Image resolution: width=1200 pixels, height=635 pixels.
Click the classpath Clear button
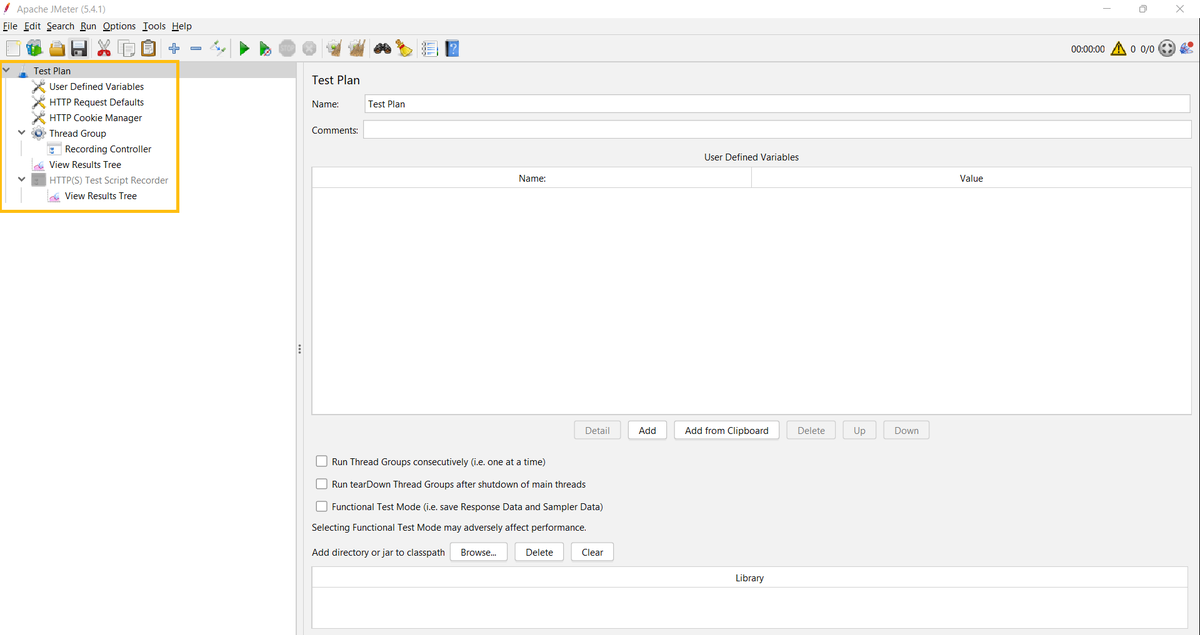coord(592,552)
